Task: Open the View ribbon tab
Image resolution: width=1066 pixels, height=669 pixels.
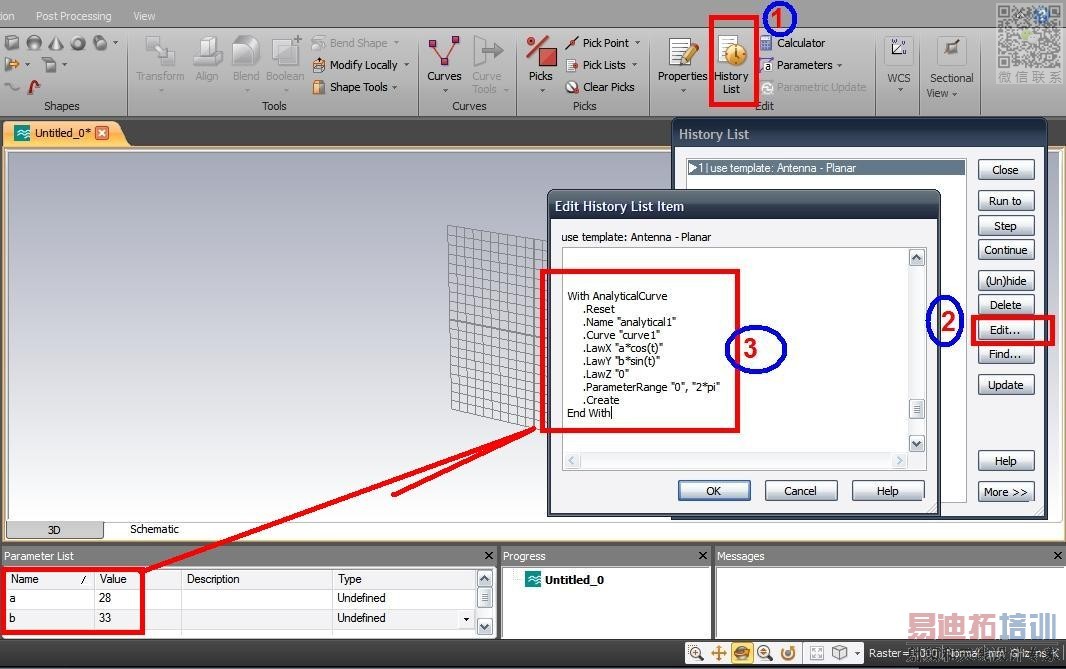Action: point(144,16)
